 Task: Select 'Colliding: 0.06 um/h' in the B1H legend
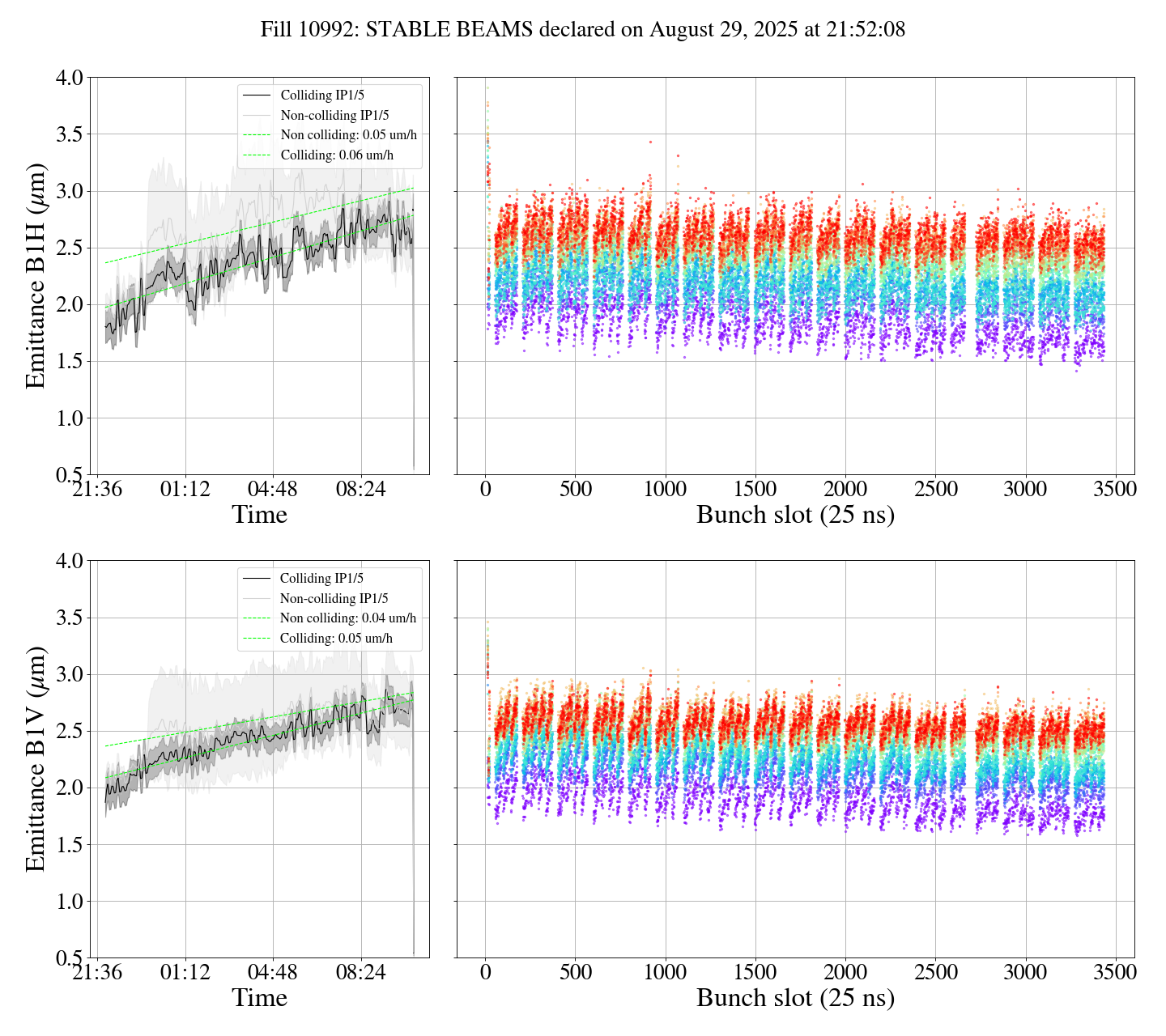click(337, 155)
